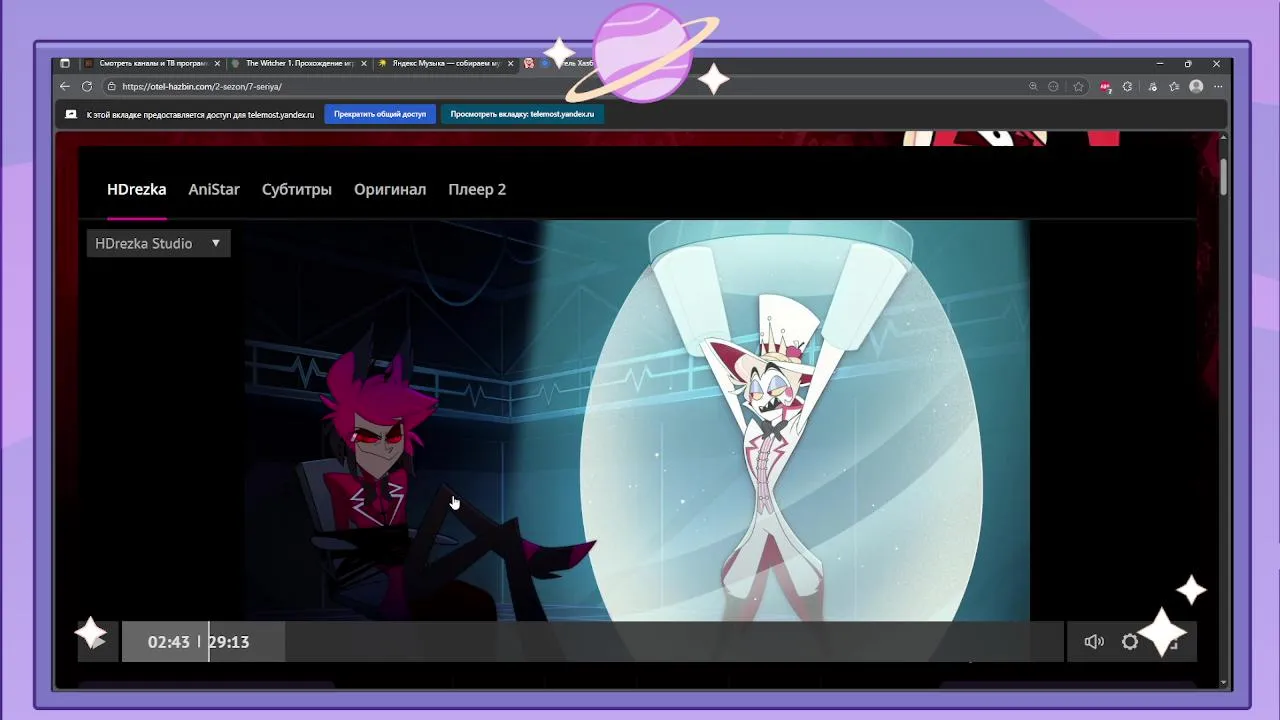Switch to the HDrezka player tab
This screenshot has height=720, width=1280.
(136, 189)
